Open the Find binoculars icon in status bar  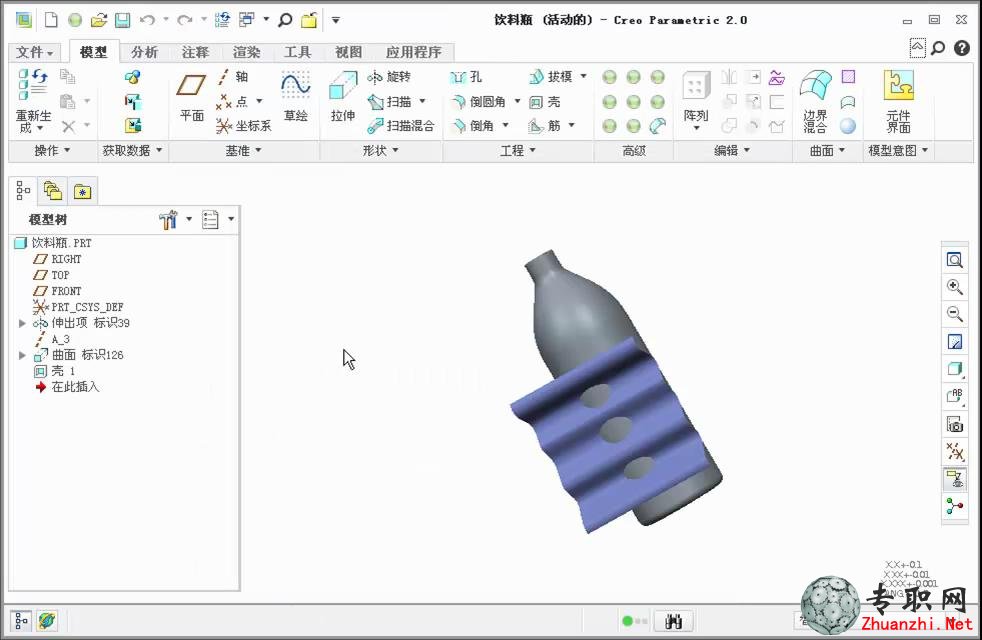(673, 621)
